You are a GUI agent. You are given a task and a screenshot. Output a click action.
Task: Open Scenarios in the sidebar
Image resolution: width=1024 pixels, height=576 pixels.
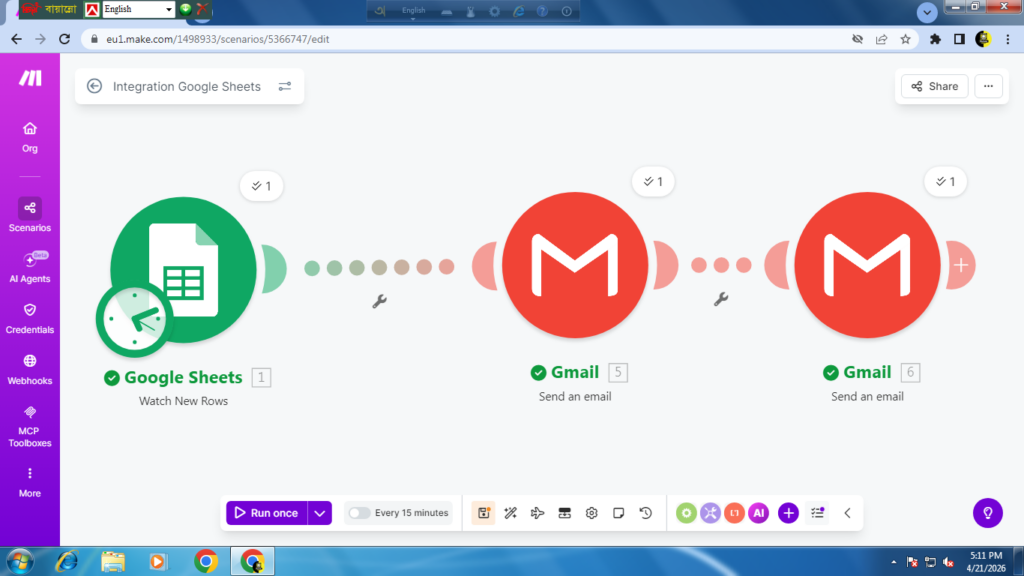(x=29, y=216)
